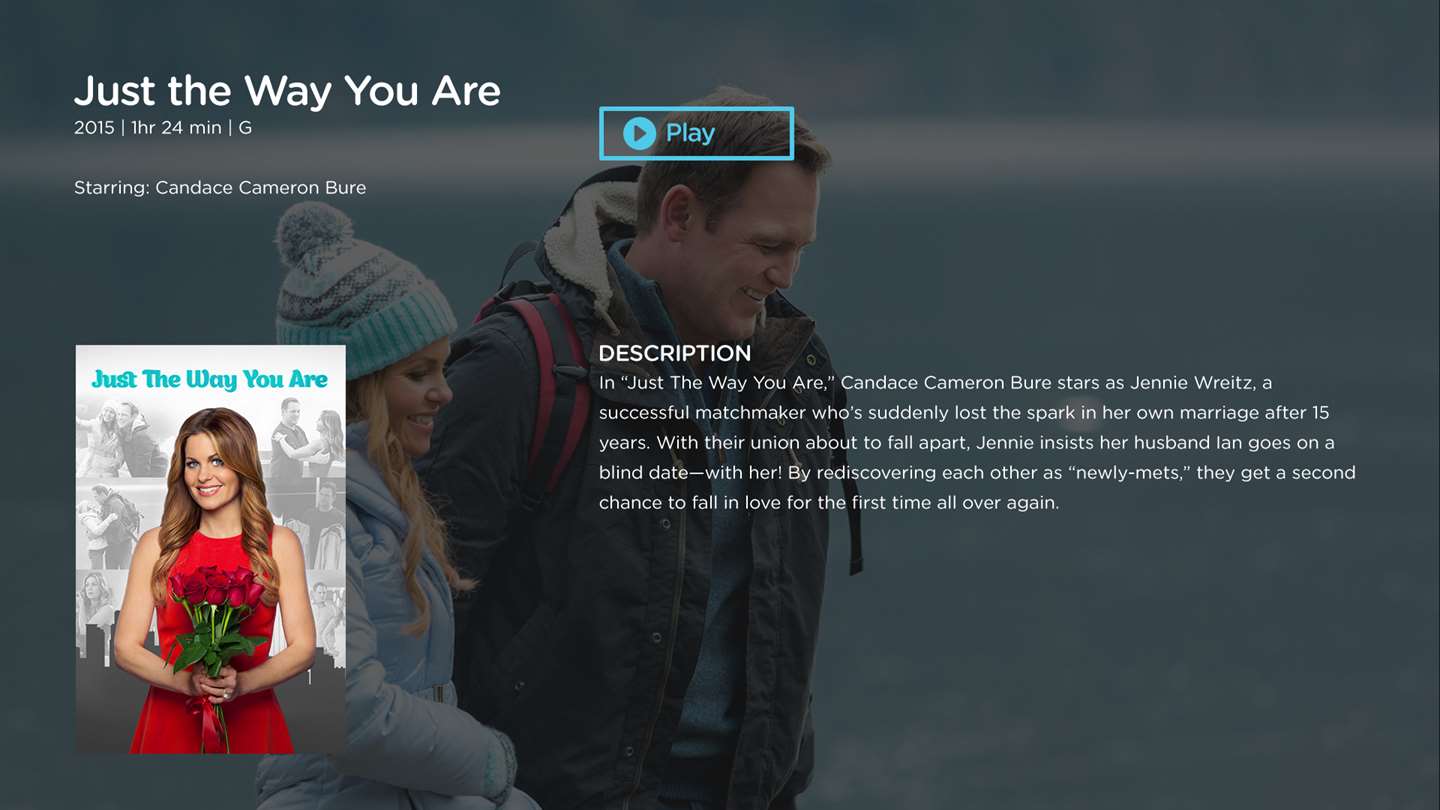Image resolution: width=1440 pixels, height=810 pixels.
Task: Click the 1hr 24 min runtime label
Action: coord(176,128)
